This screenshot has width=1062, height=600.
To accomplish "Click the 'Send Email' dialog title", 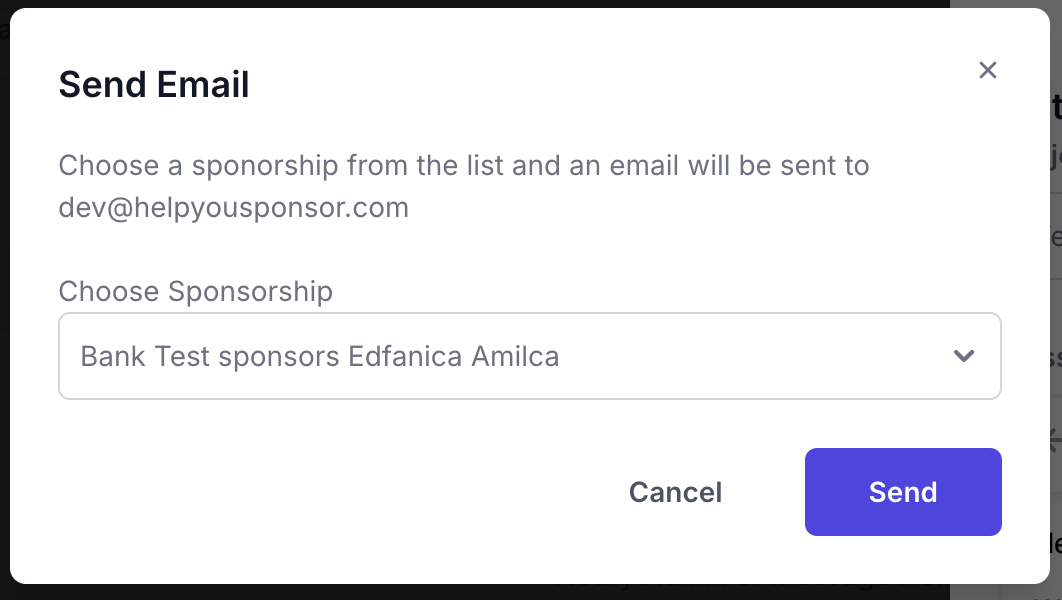I will click(154, 85).
